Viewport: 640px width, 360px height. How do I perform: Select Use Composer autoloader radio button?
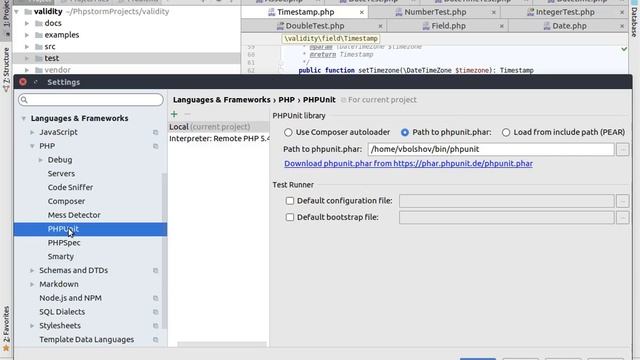[x=288, y=132]
